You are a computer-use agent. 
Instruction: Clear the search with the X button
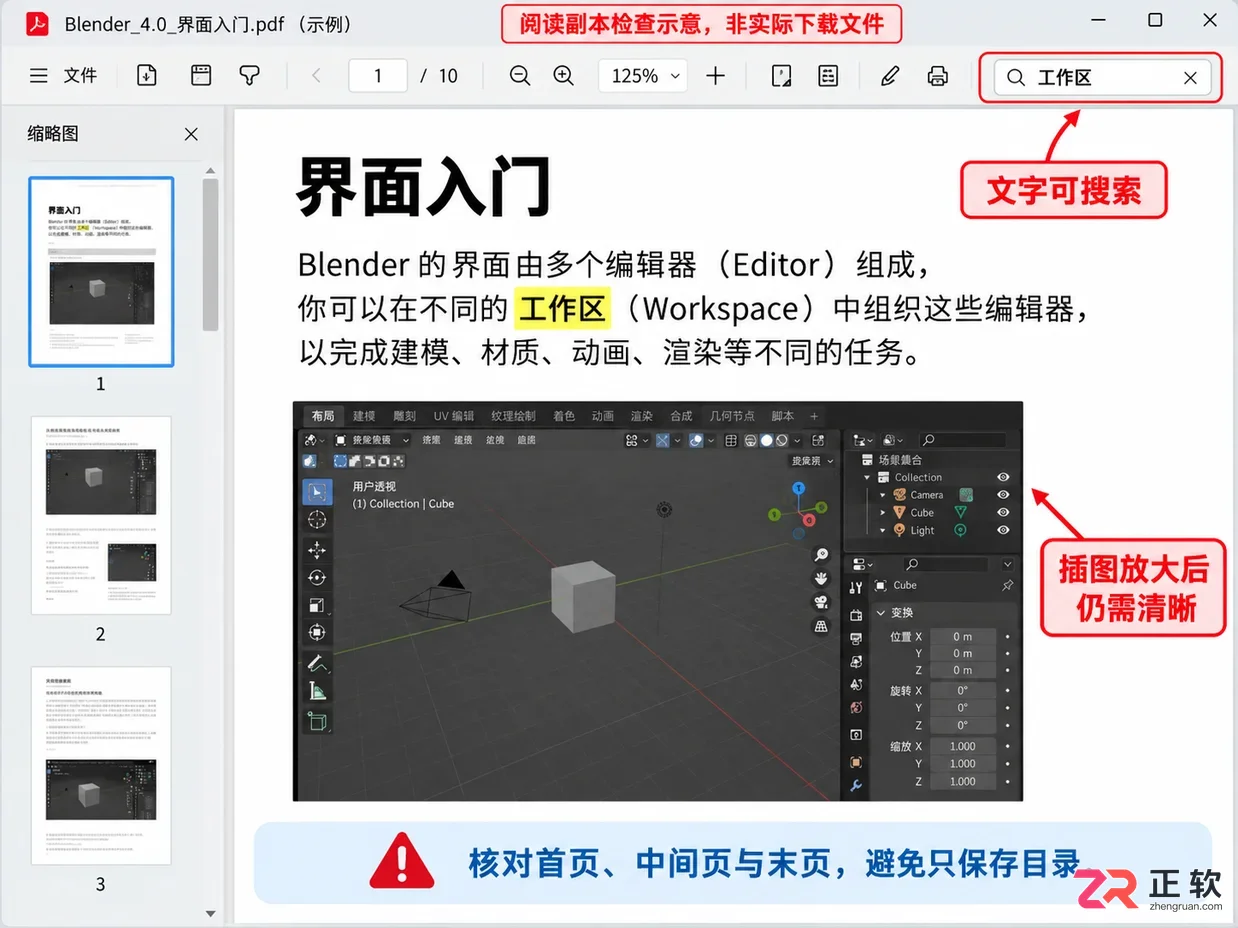[1190, 78]
